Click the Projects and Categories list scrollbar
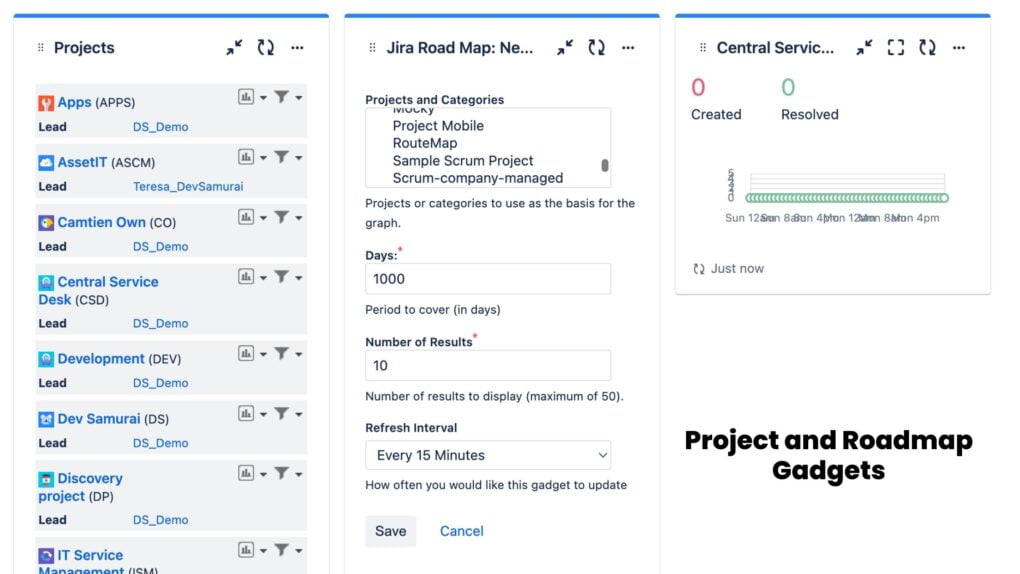Screen dimensions: 1020x574 pos(605,165)
